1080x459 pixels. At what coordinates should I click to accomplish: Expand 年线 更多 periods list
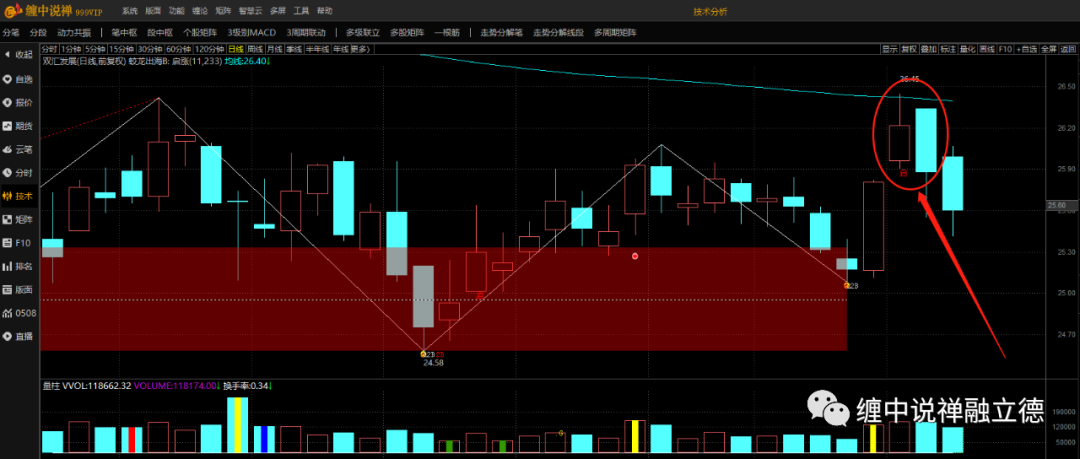352,49
